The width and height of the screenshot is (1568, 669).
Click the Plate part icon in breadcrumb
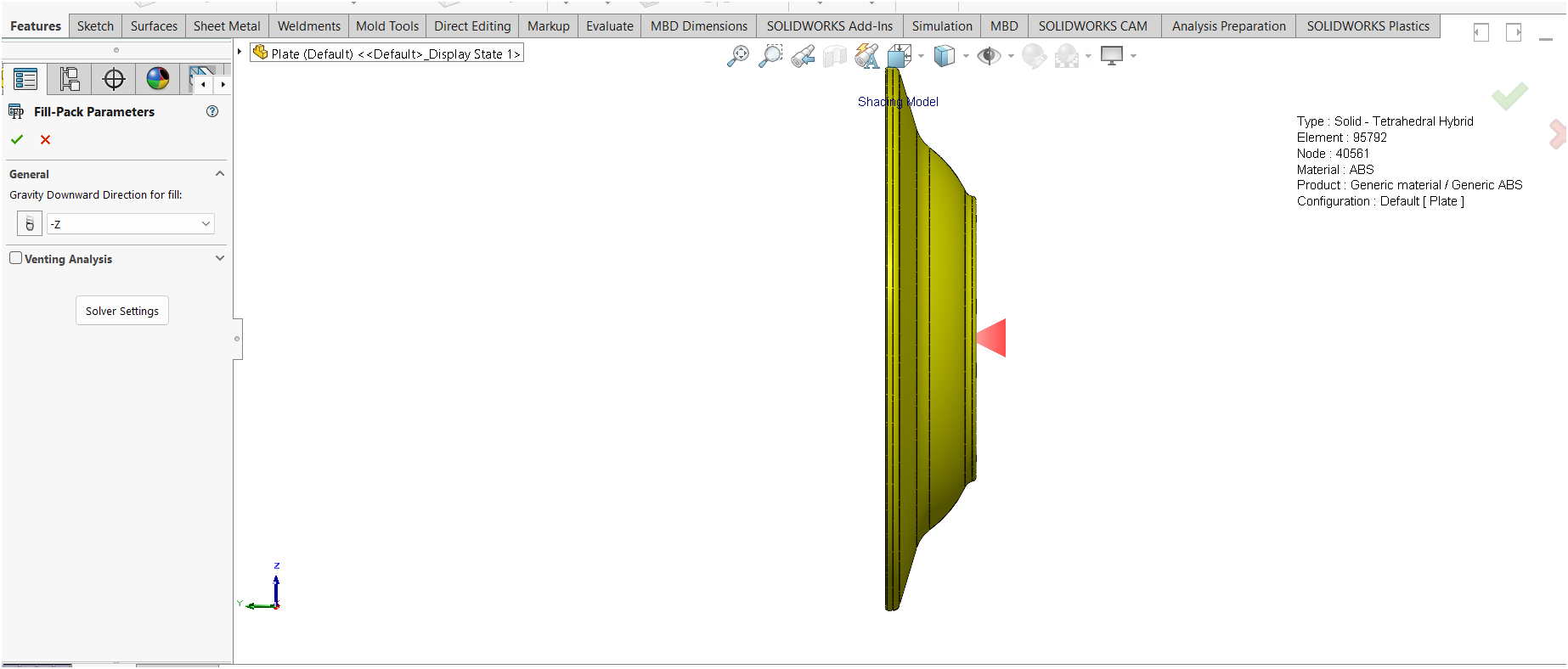[x=261, y=53]
